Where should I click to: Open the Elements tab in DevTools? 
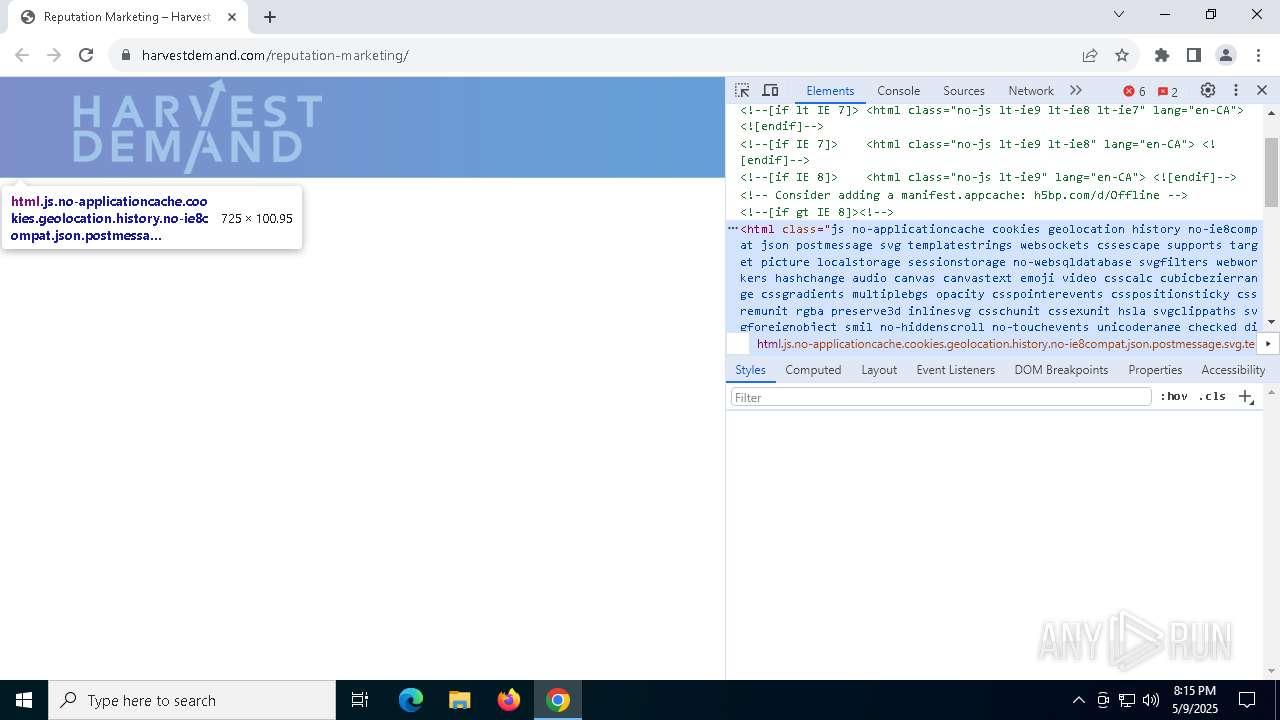[830, 90]
